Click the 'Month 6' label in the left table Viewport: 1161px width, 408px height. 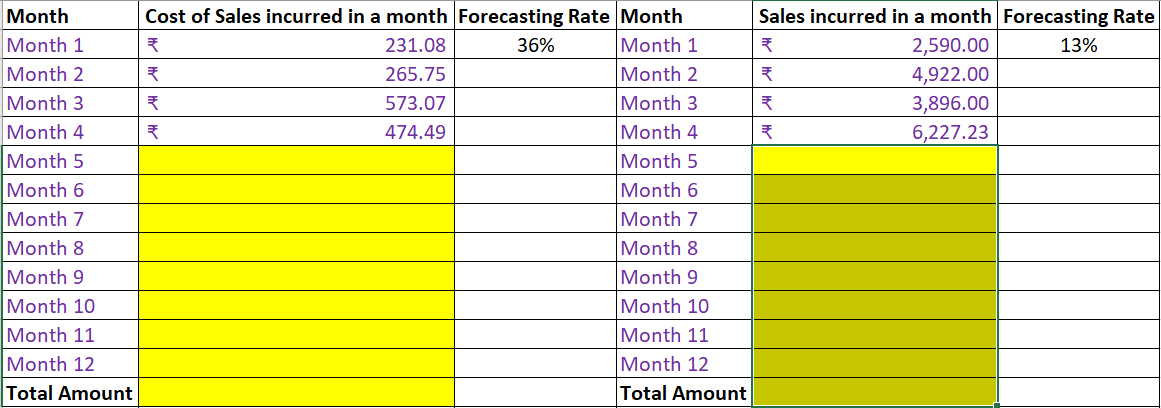pos(44,190)
